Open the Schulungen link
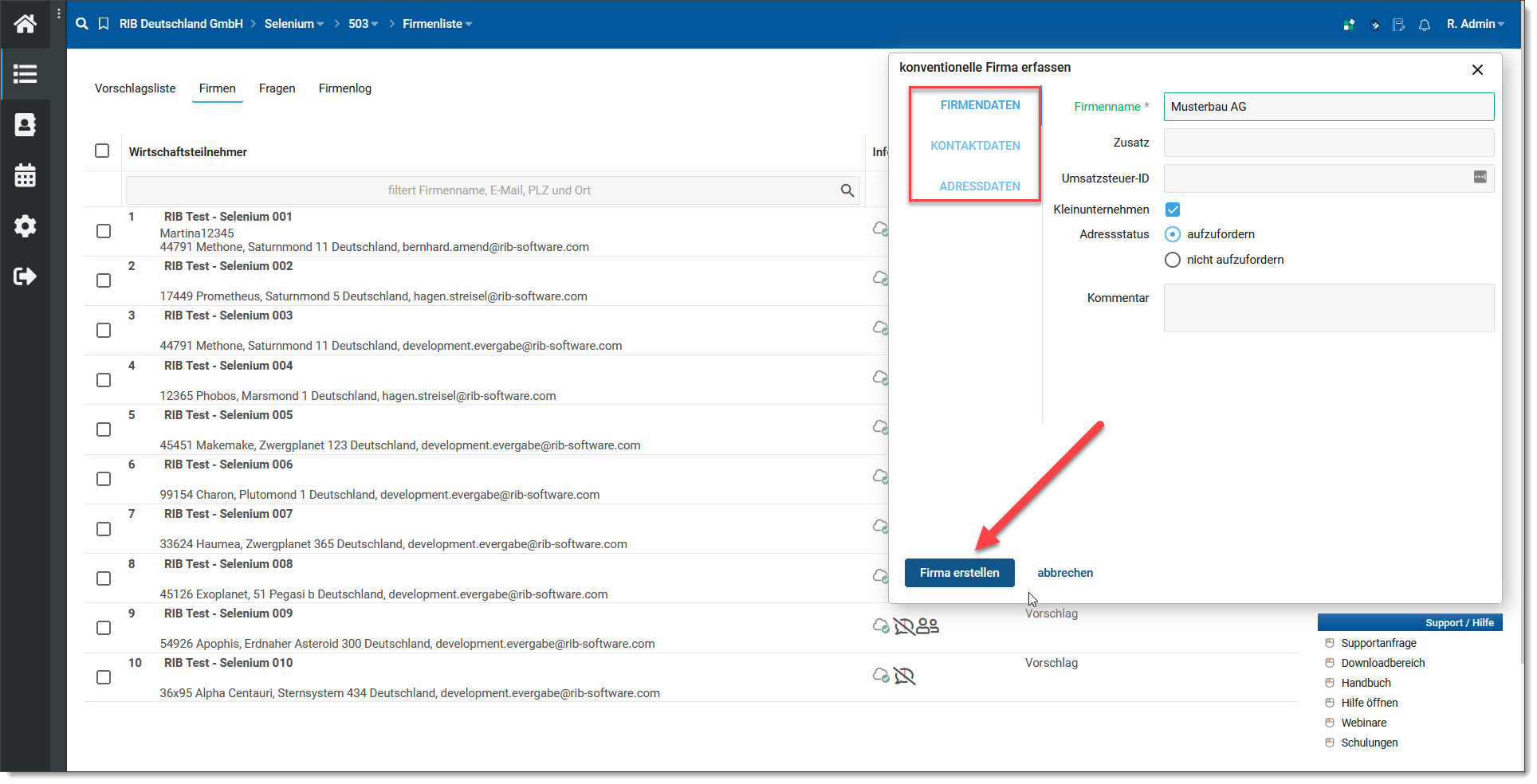This screenshot has height=784, width=1537. 1370,743
